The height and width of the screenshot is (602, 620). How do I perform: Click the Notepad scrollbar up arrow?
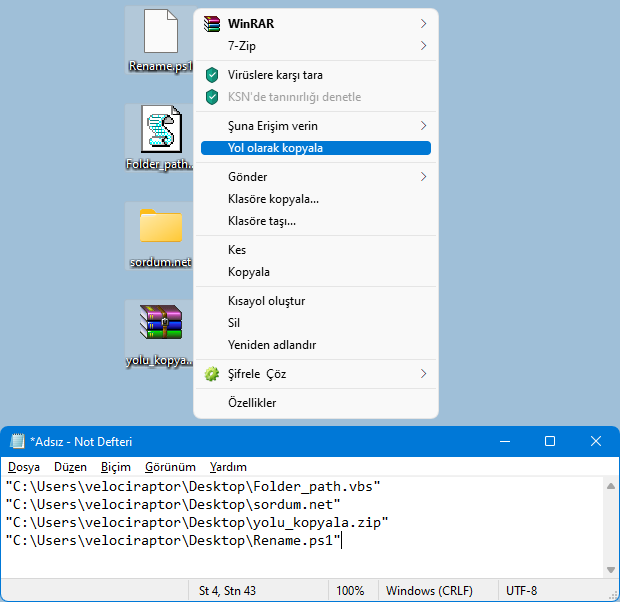point(611,486)
